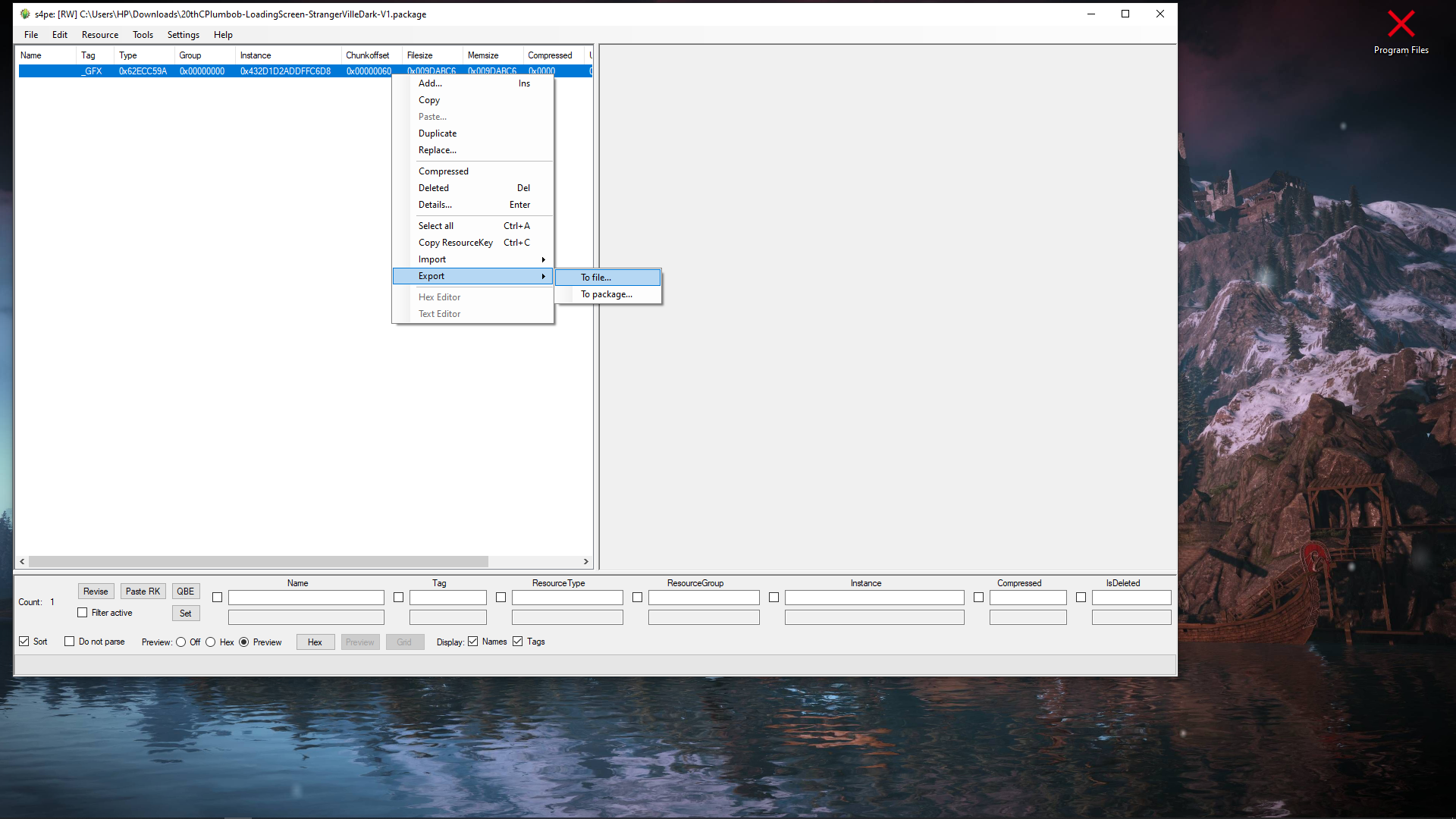Enable the Filter active checkbox

83,613
